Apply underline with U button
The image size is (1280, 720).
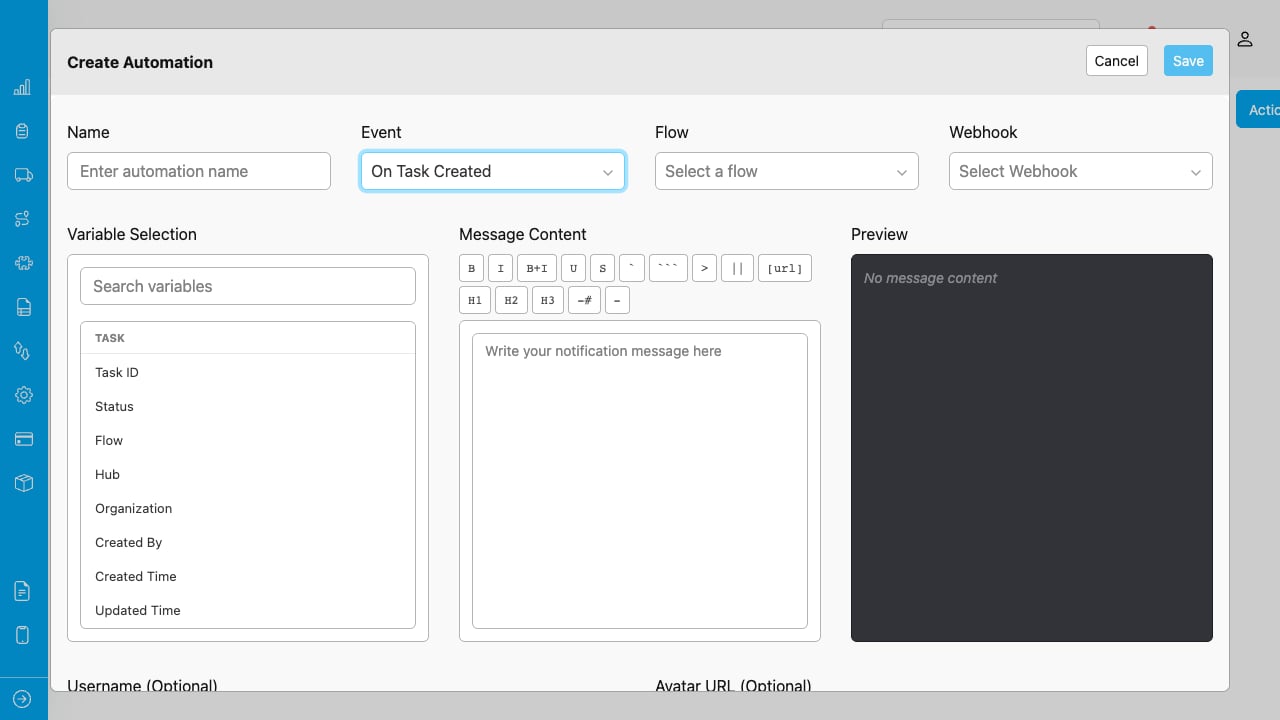coord(573,268)
